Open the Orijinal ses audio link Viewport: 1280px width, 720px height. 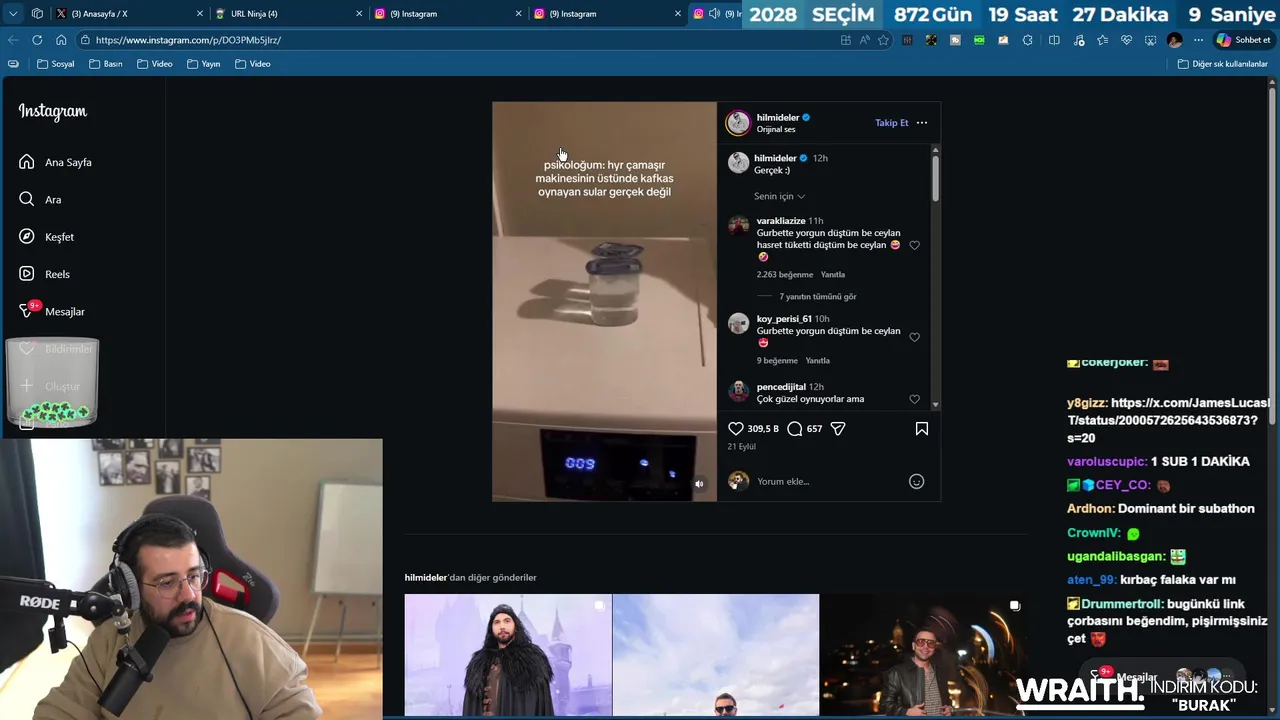point(776,129)
